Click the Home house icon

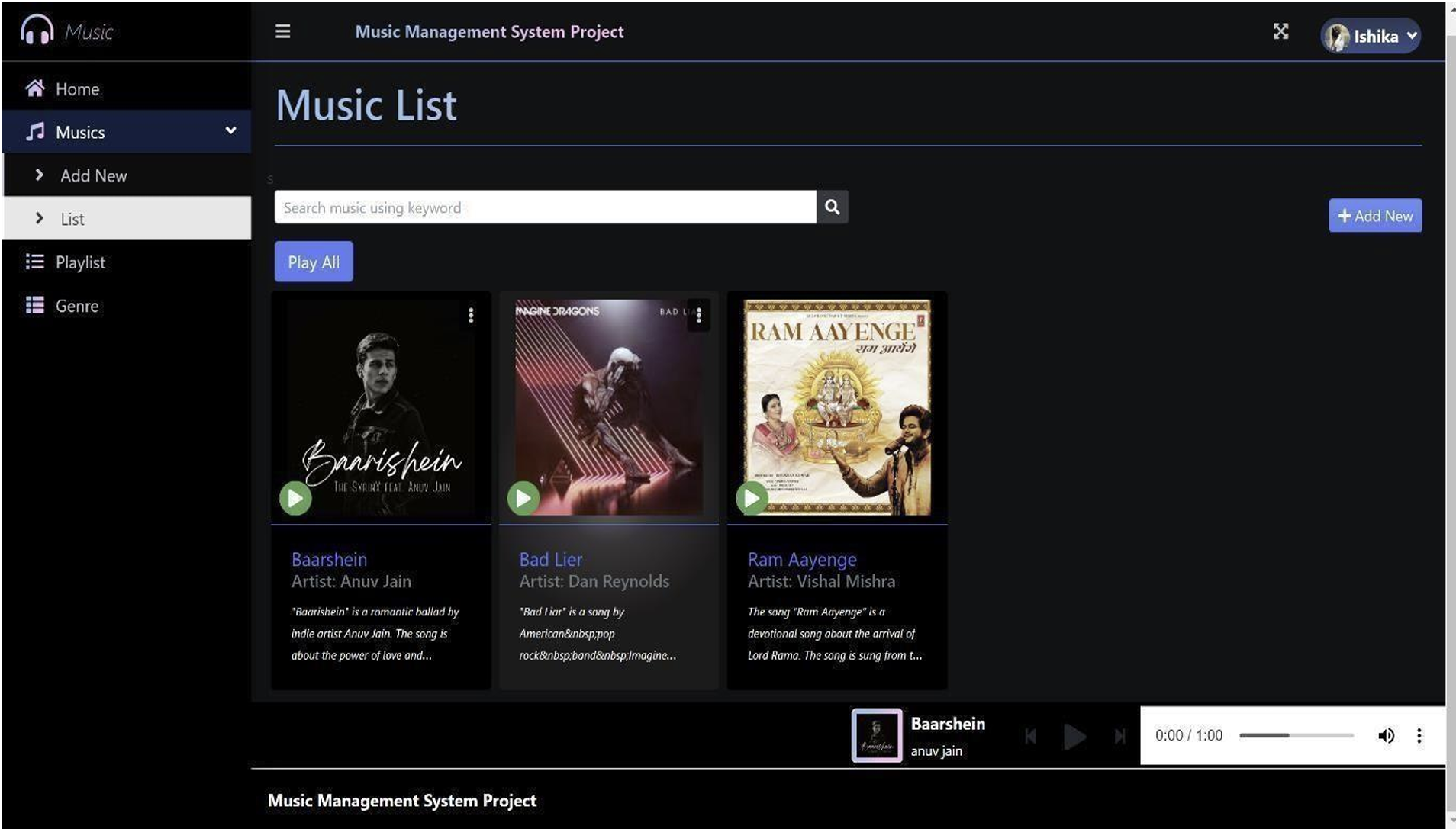click(34, 88)
